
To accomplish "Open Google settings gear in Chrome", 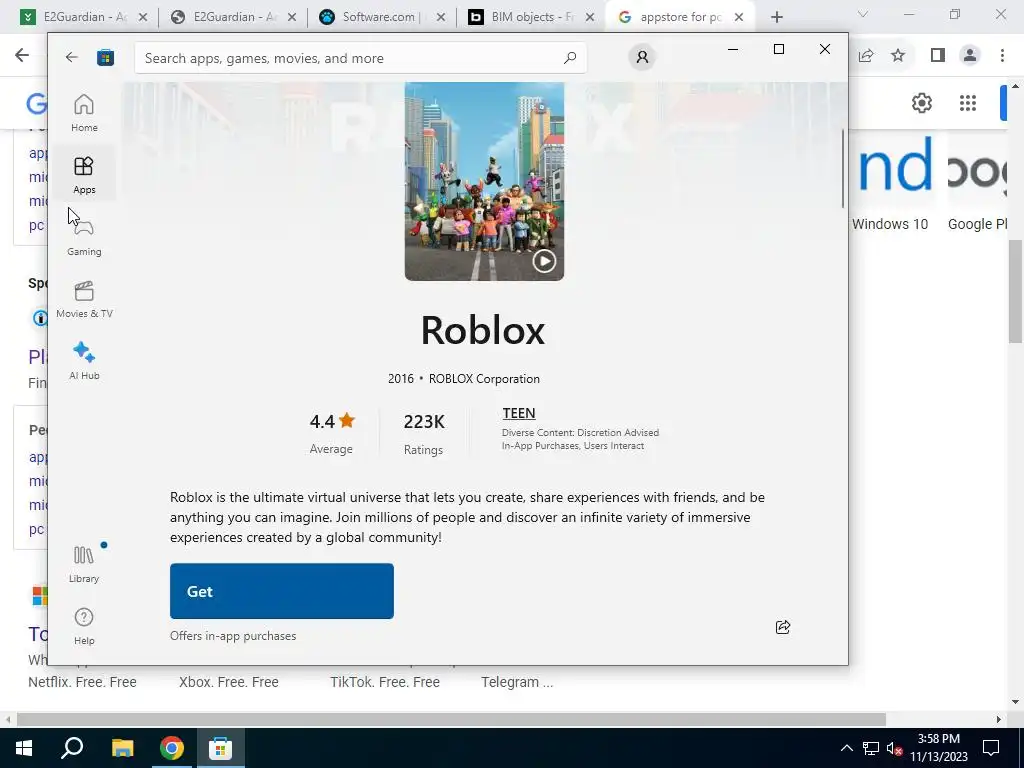I will [x=921, y=103].
